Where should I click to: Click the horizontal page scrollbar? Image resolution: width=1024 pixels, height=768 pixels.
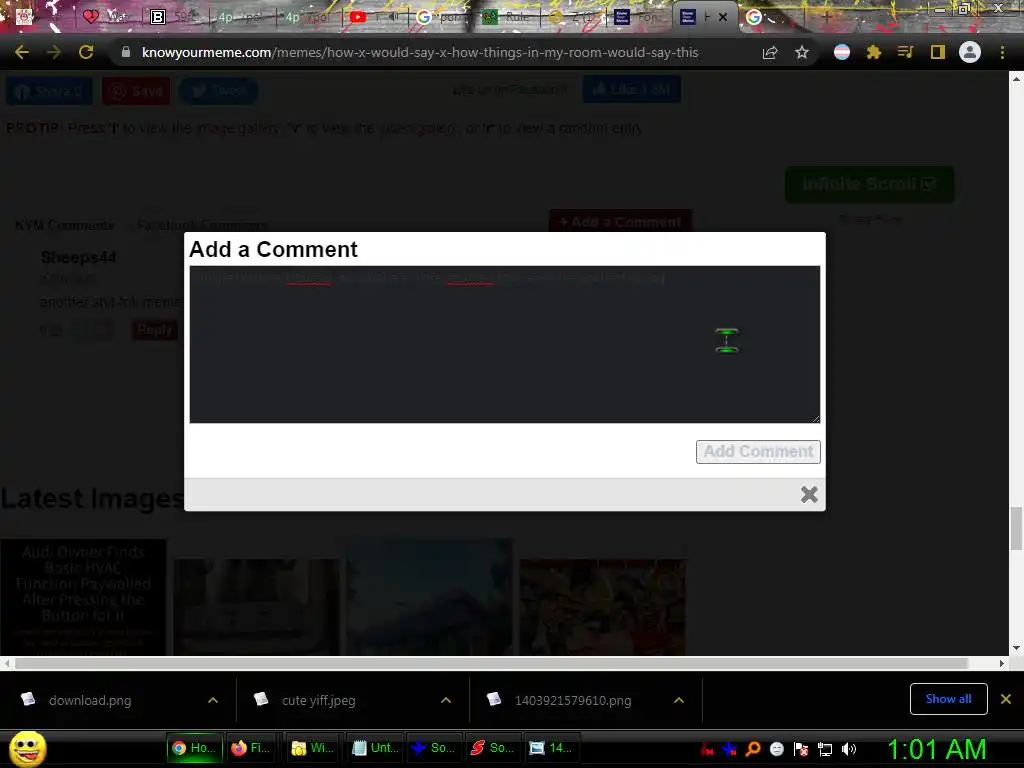[491, 663]
